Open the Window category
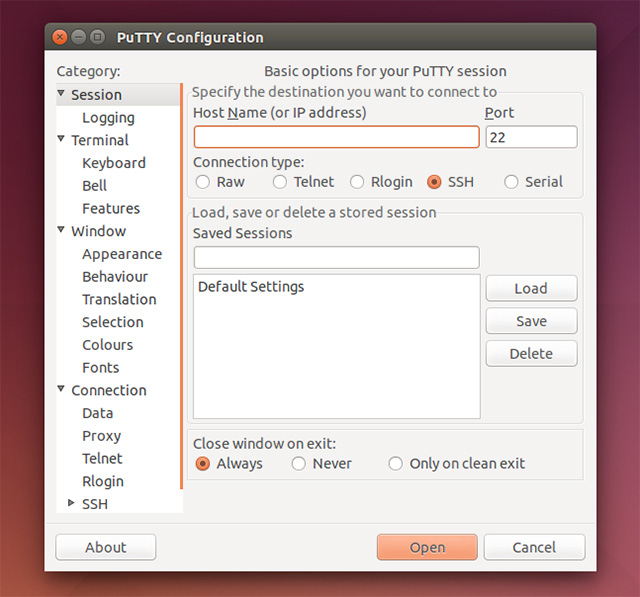The height and width of the screenshot is (597, 640). pos(99,231)
